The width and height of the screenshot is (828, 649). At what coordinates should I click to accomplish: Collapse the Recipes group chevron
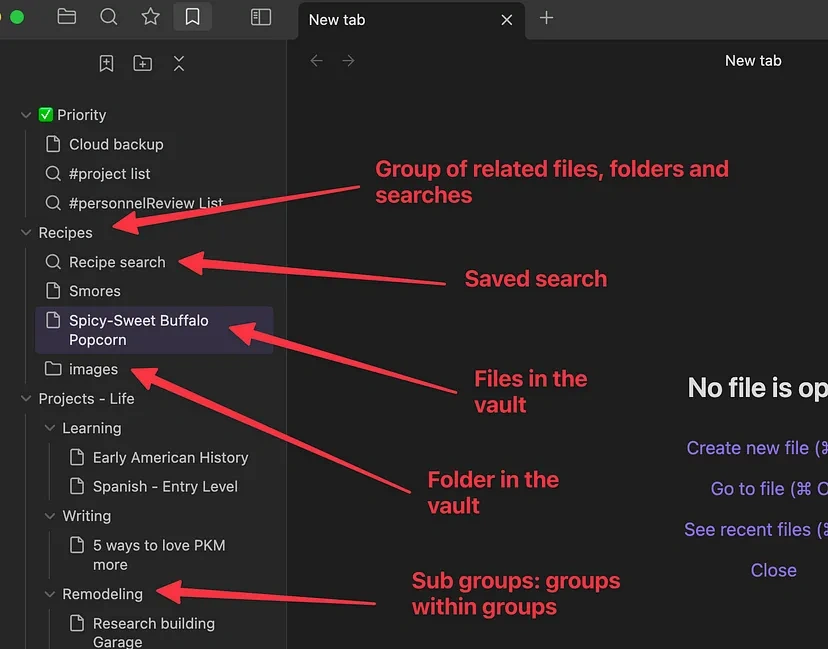26,233
